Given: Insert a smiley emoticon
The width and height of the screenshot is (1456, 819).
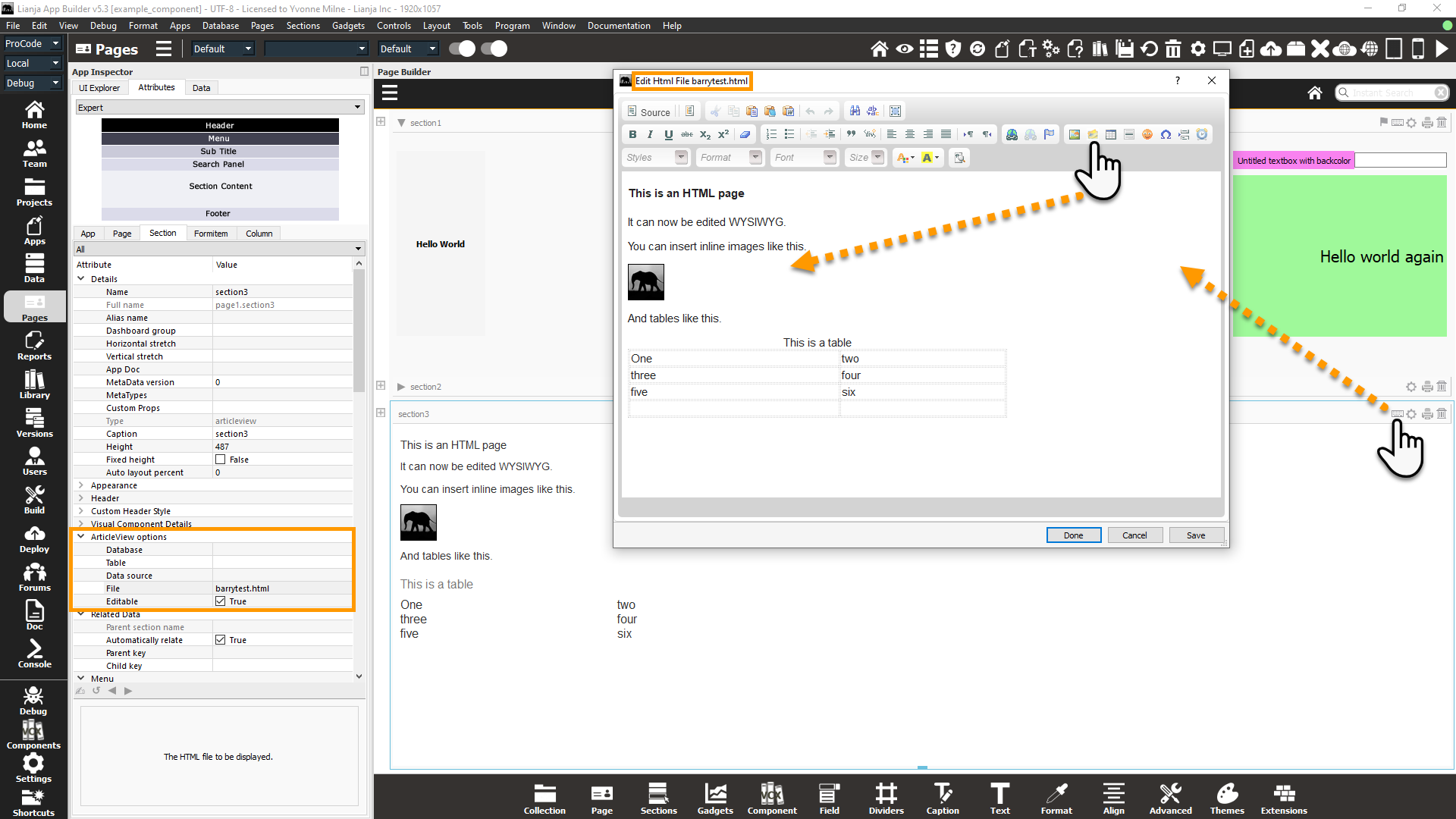Looking at the screenshot, I should tap(1147, 134).
